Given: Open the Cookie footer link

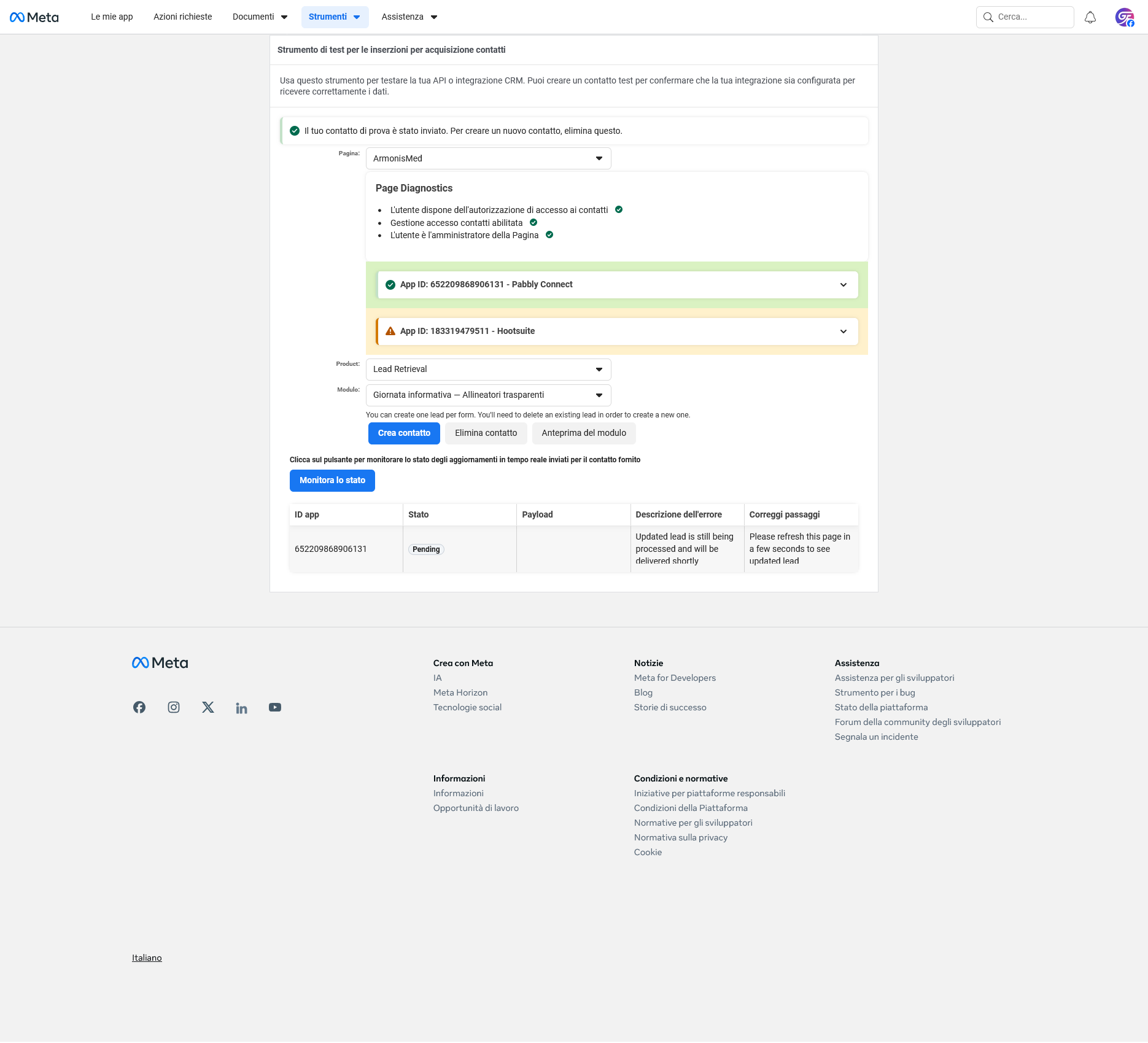Looking at the screenshot, I should point(648,852).
